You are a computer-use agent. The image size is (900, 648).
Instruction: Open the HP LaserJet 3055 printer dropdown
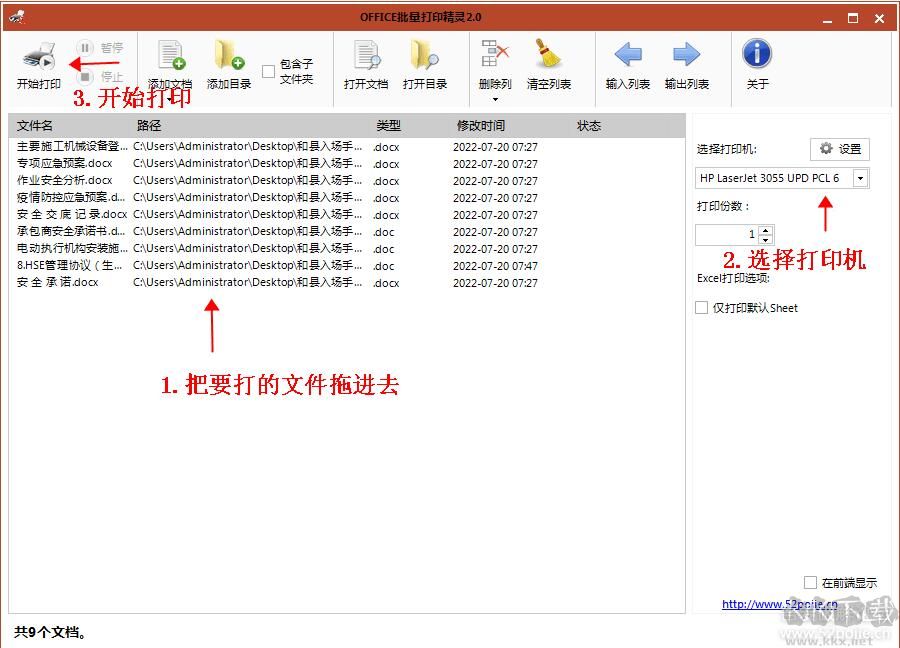861,178
